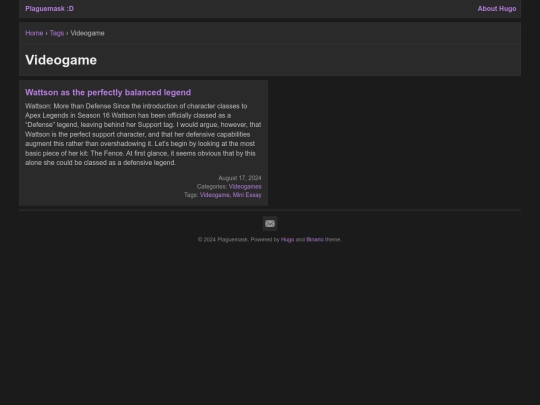
Task: Open the Mini Essay tag link
Action: [247, 195]
